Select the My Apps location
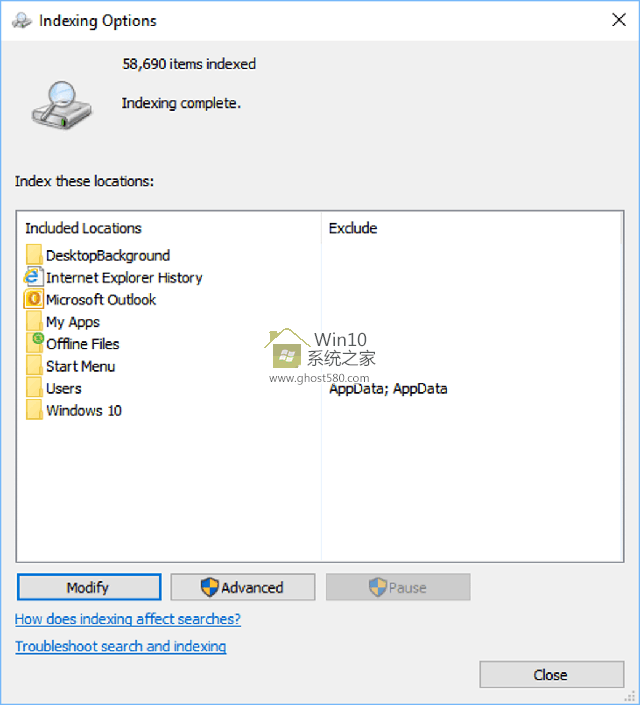Screen dimensions: 640x705 pyautogui.click(x=63, y=321)
